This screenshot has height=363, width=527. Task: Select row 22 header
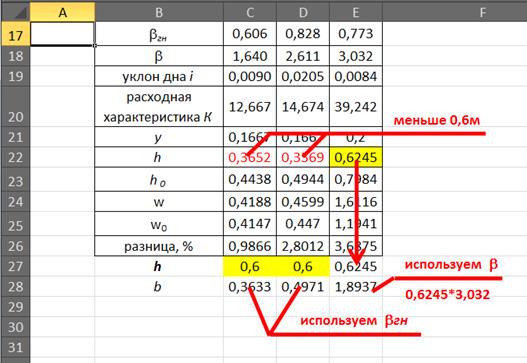(15, 157)
